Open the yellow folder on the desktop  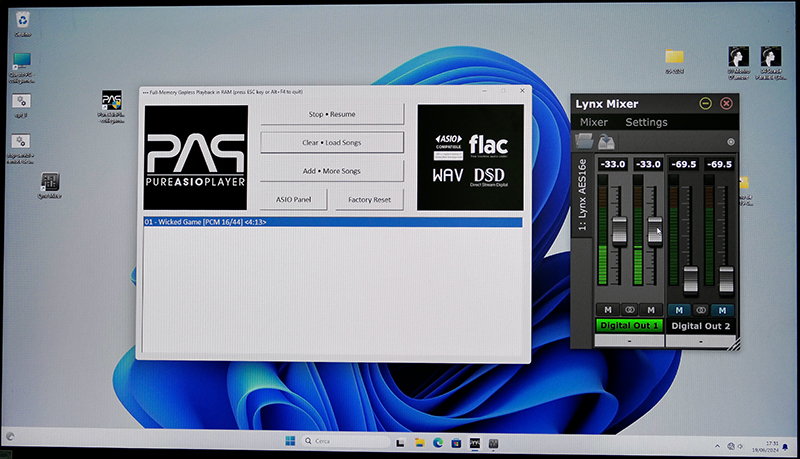point(674,61)
